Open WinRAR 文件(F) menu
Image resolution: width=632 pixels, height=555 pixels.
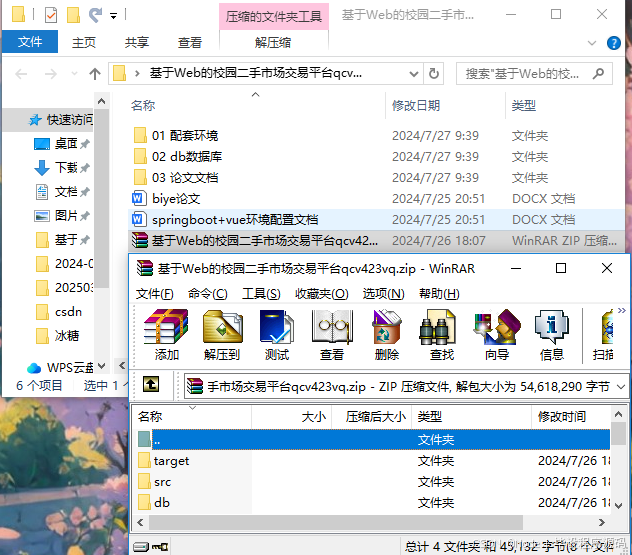click(x=155, y=294)
